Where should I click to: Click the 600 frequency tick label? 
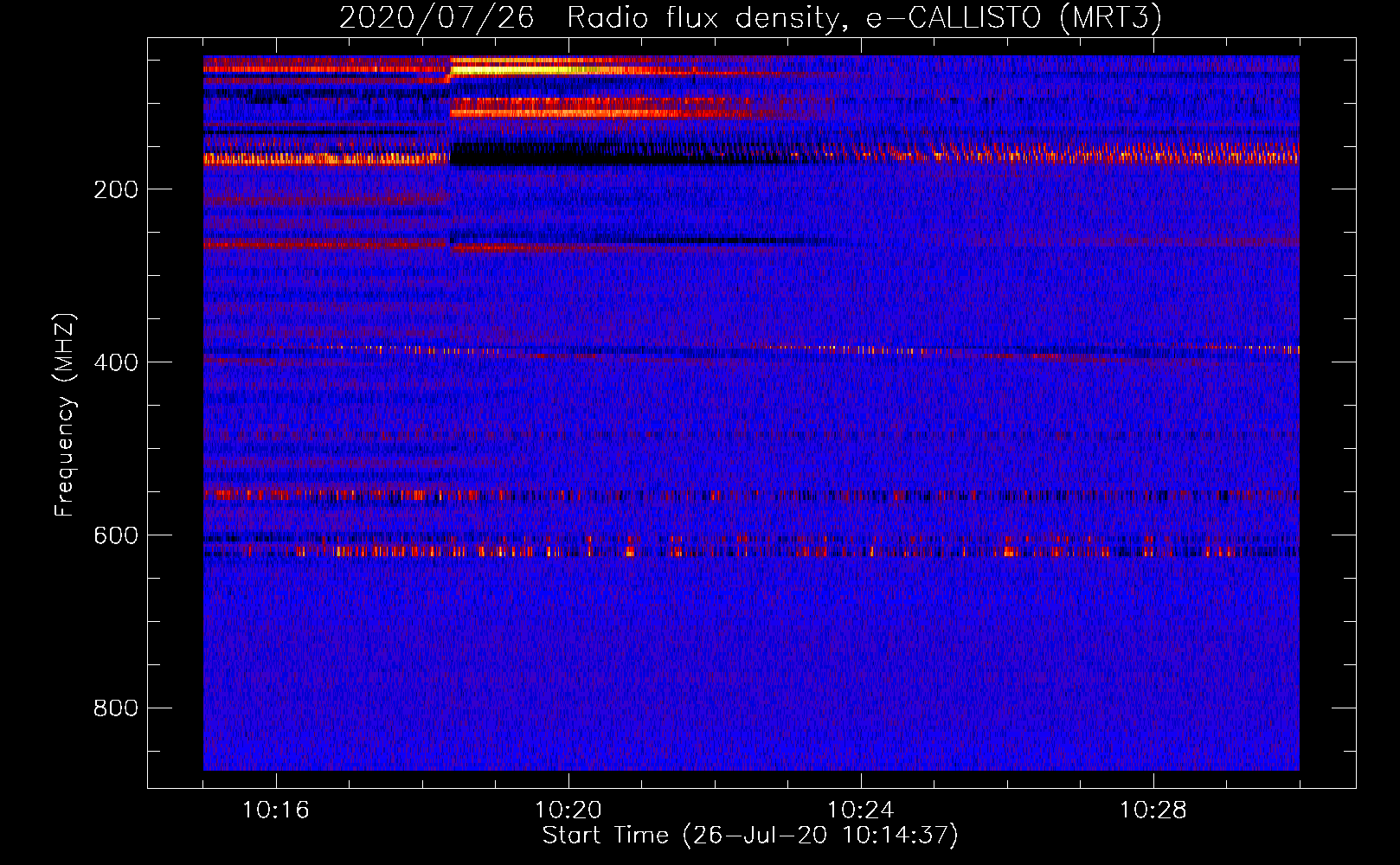click(x=116, y=535)
